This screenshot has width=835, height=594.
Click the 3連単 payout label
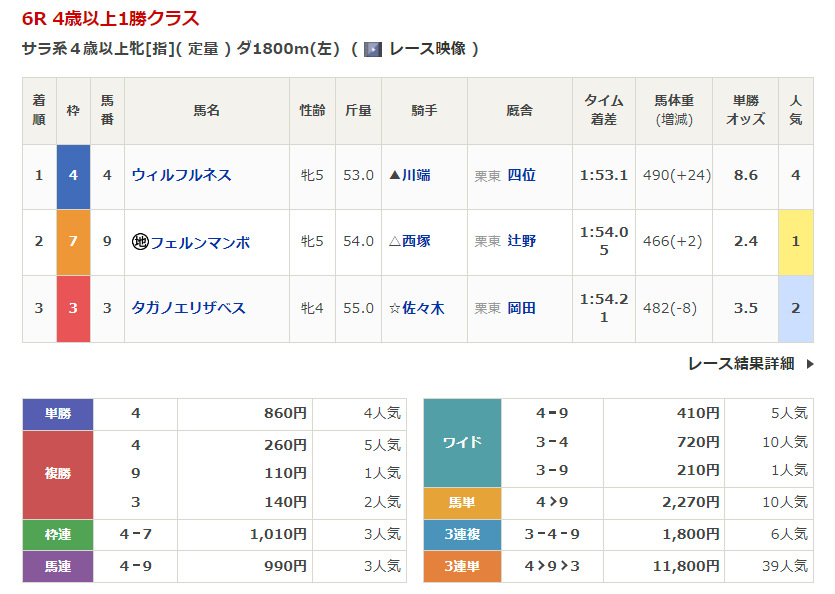pyautogui.click(x=462, y=567)
